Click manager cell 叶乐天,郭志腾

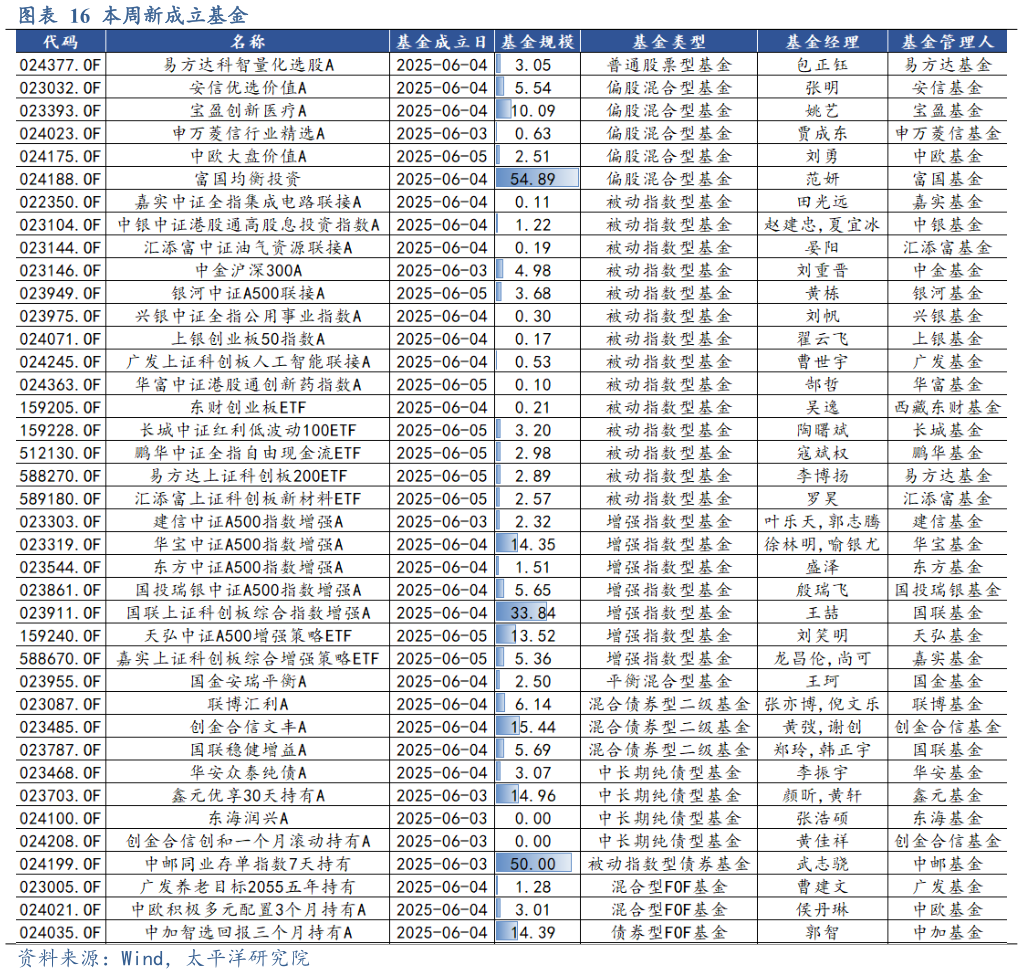pyautogui.click(x=822, y=521)
